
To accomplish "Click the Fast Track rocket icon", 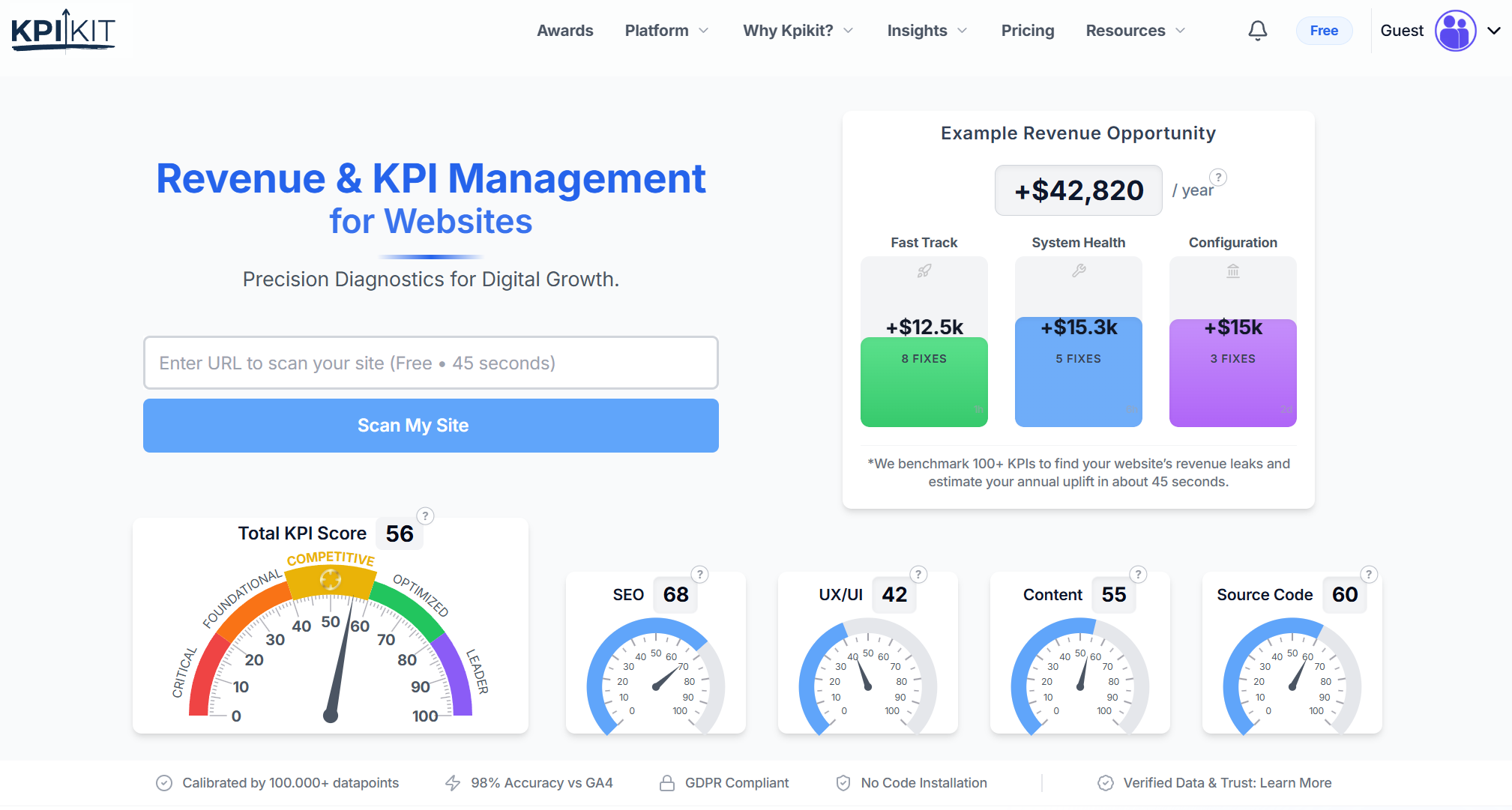I will pos(924,271).
